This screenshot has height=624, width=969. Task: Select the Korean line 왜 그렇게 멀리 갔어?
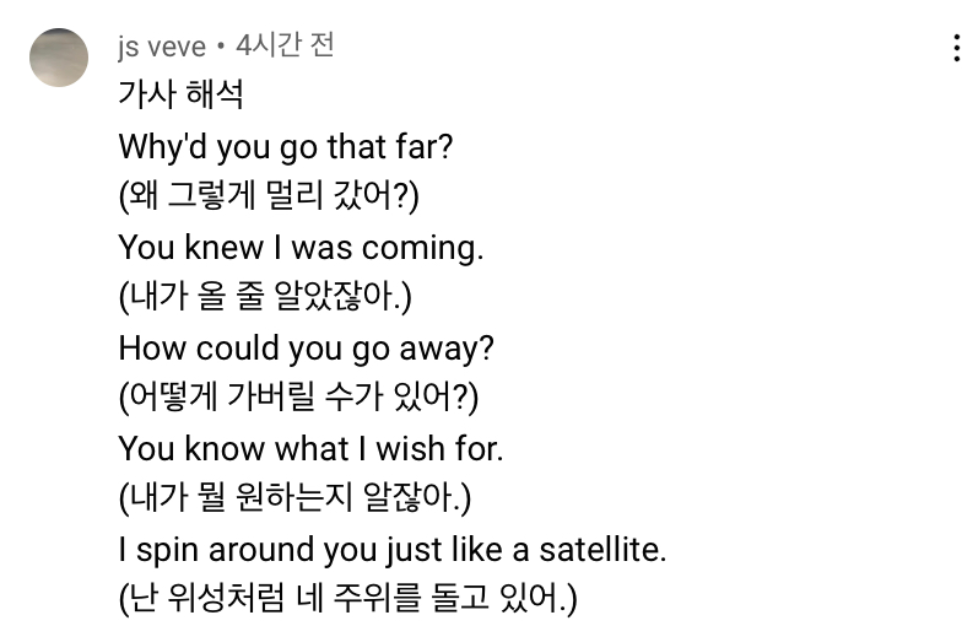(x=268, y=197)
